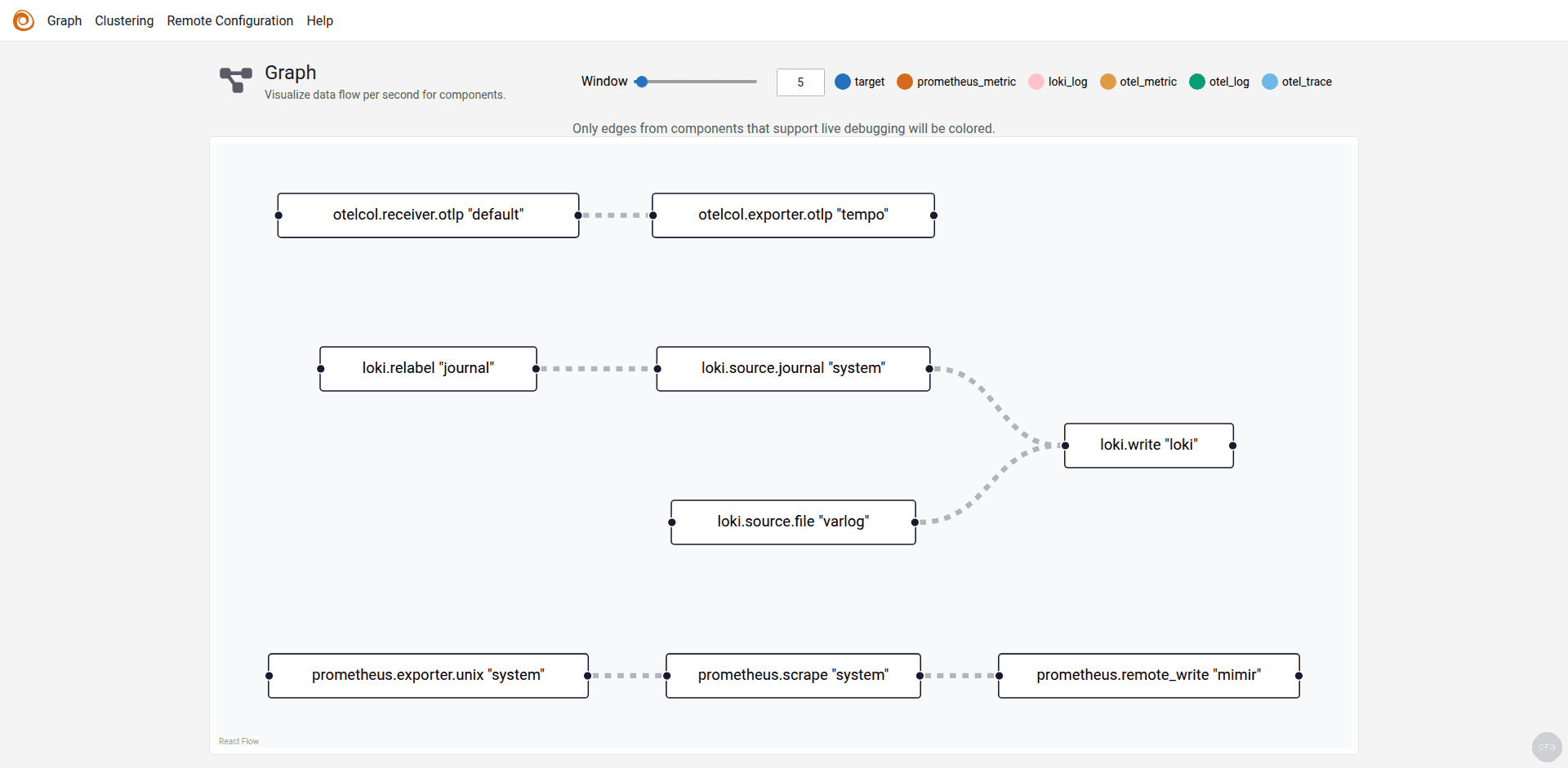
Task: Click the orange prometheus_metric legend dot
Action: [x=904, y=82]
